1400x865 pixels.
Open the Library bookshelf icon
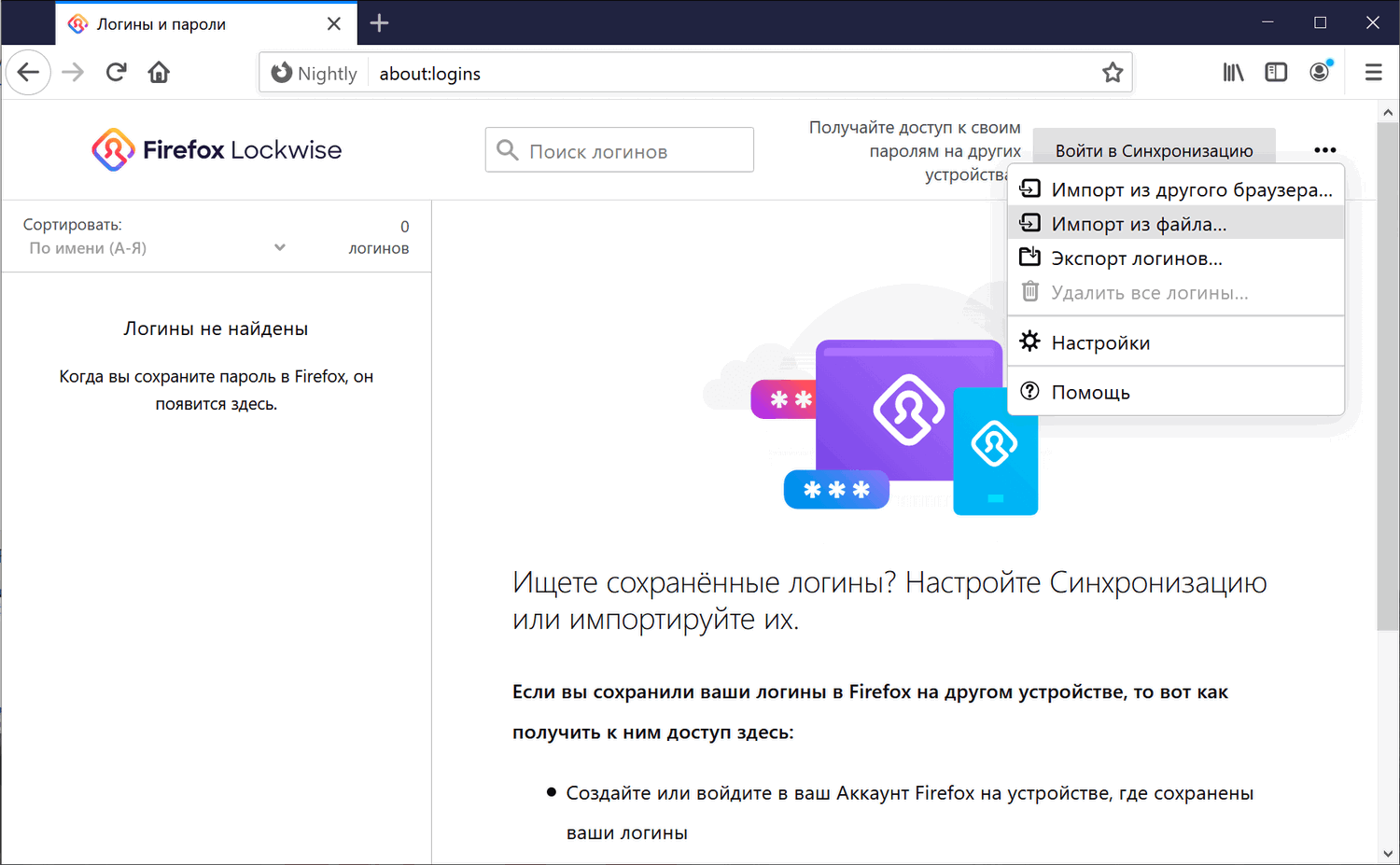coord(1234,72)
